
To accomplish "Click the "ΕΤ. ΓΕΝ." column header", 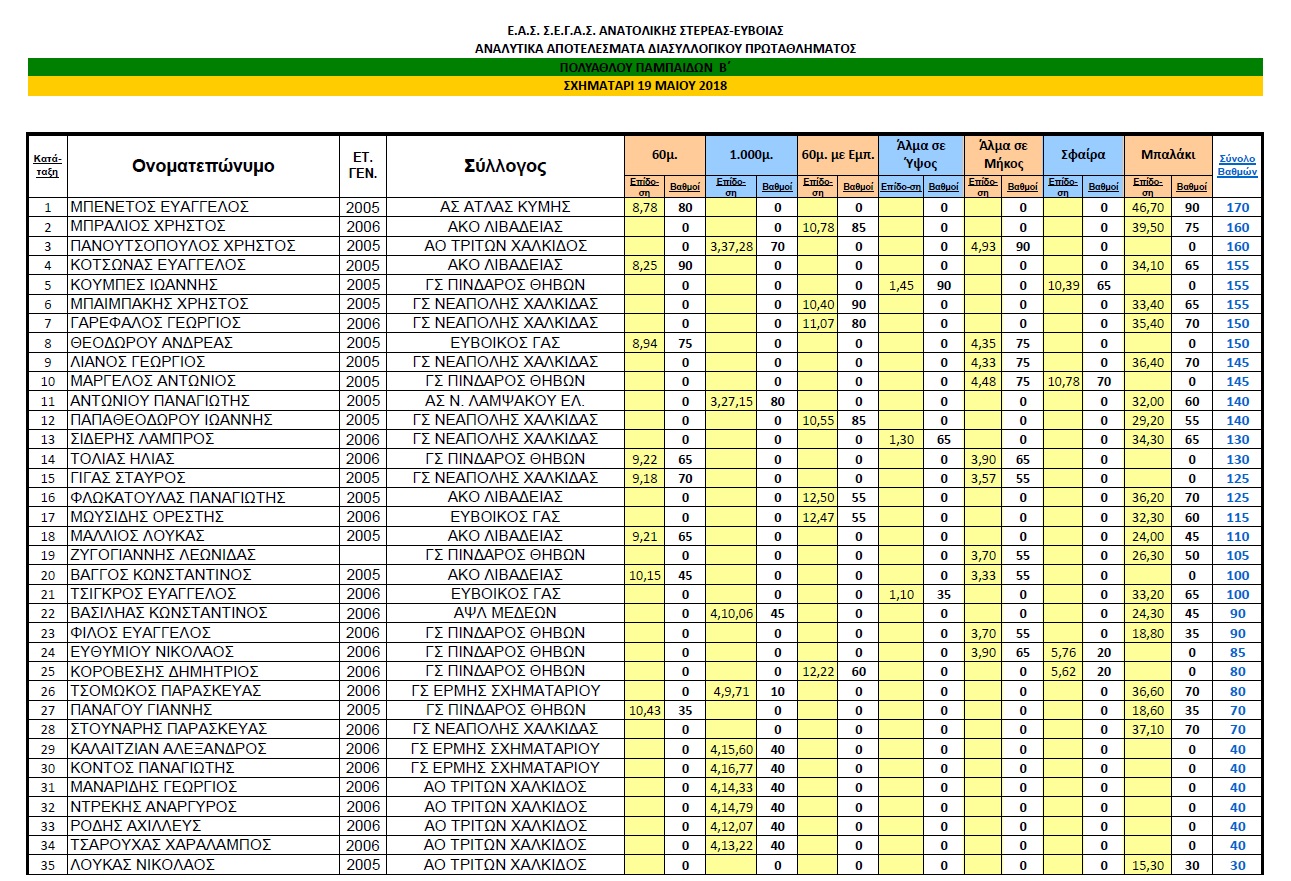I will [x=363, y=165].
